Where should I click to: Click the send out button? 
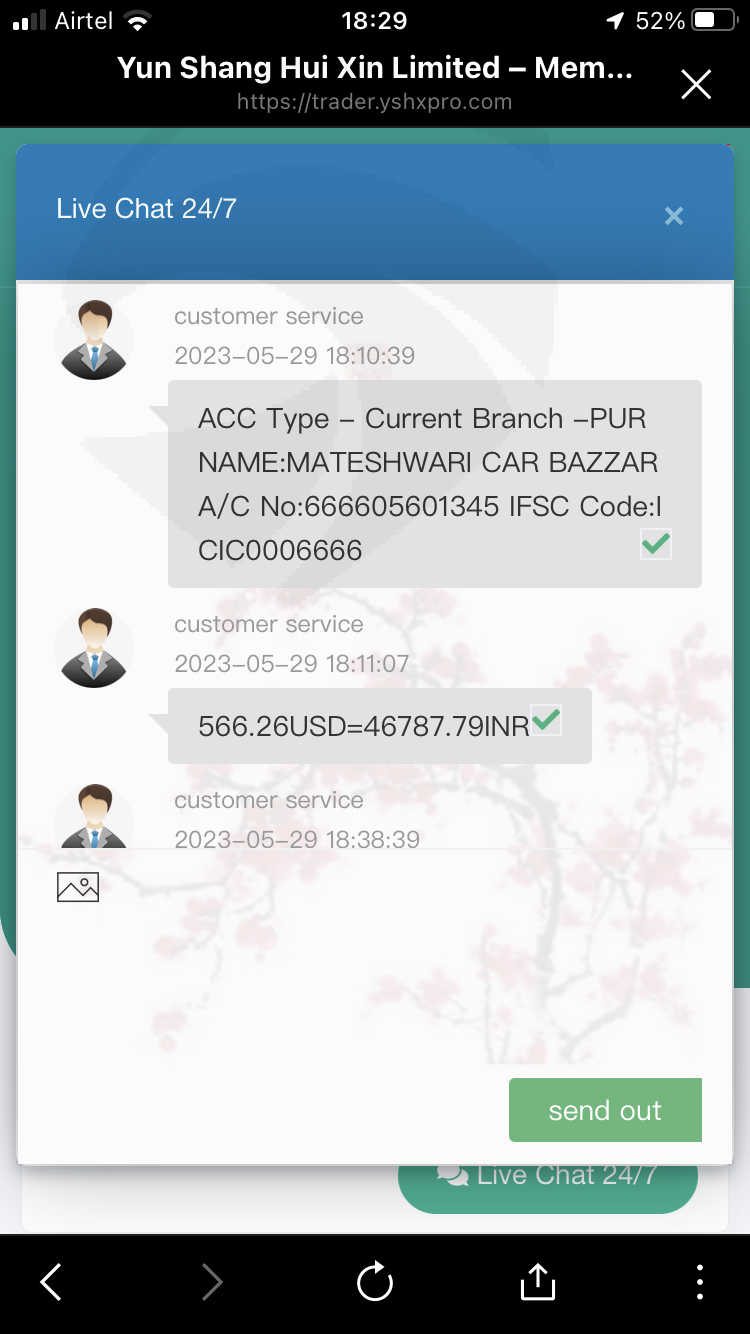(605, 1110)
